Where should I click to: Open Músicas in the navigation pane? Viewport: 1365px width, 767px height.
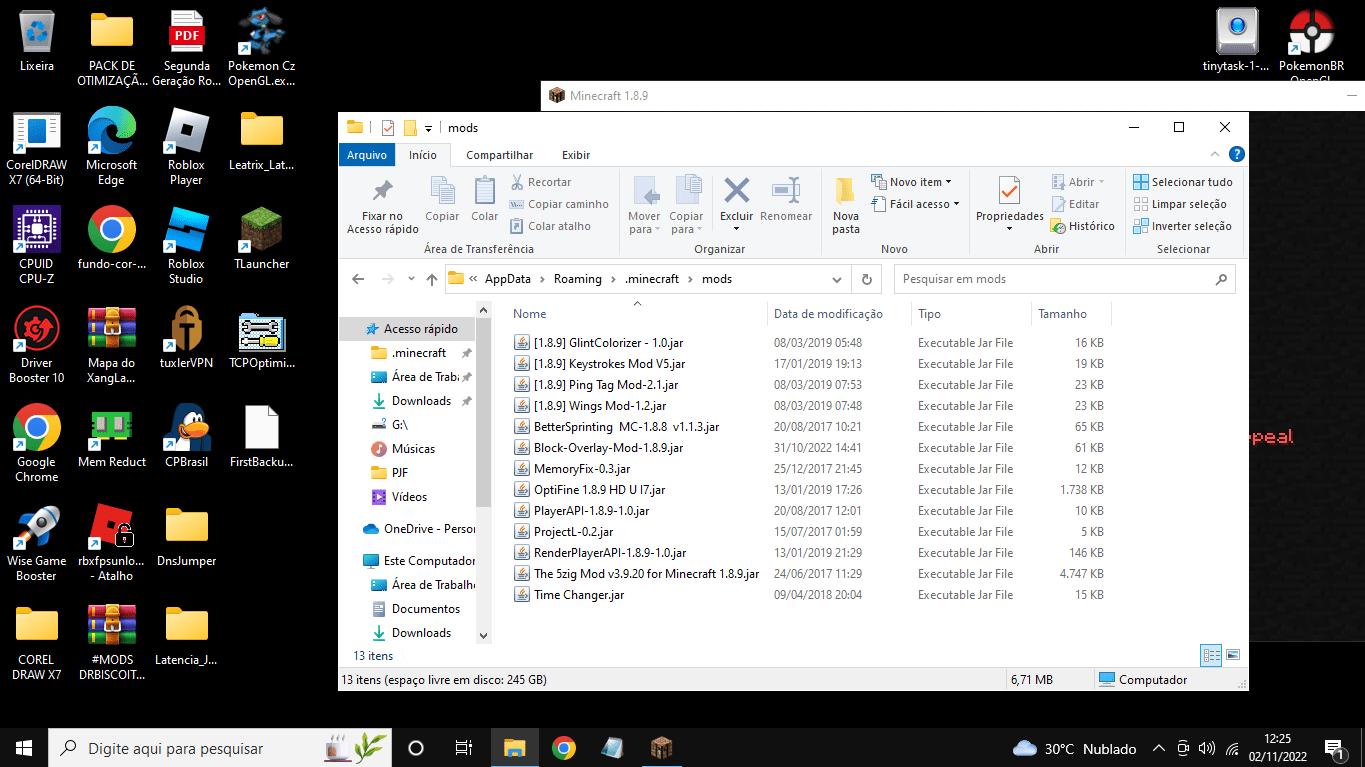click(x=413, y=449)
